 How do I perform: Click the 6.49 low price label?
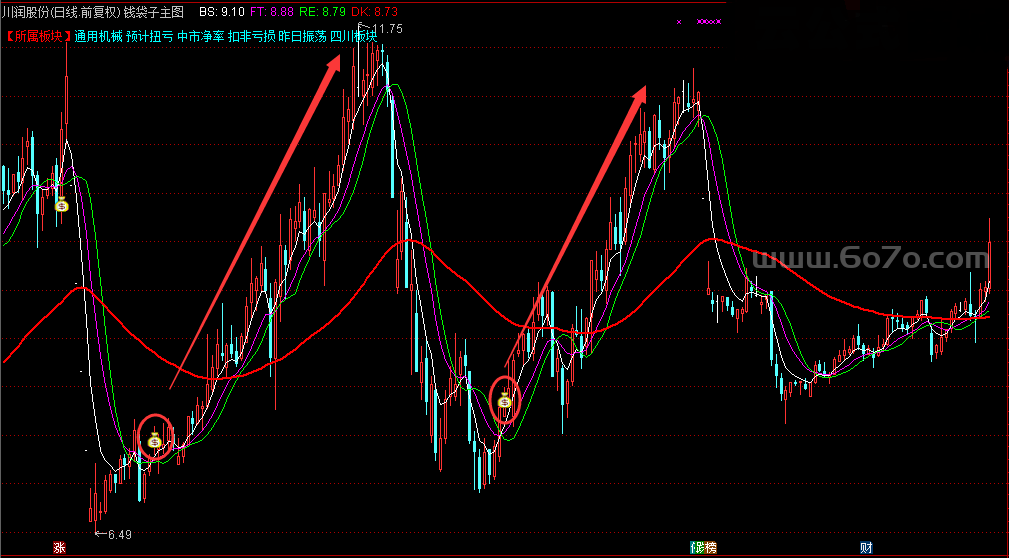[x=119, y=535]
